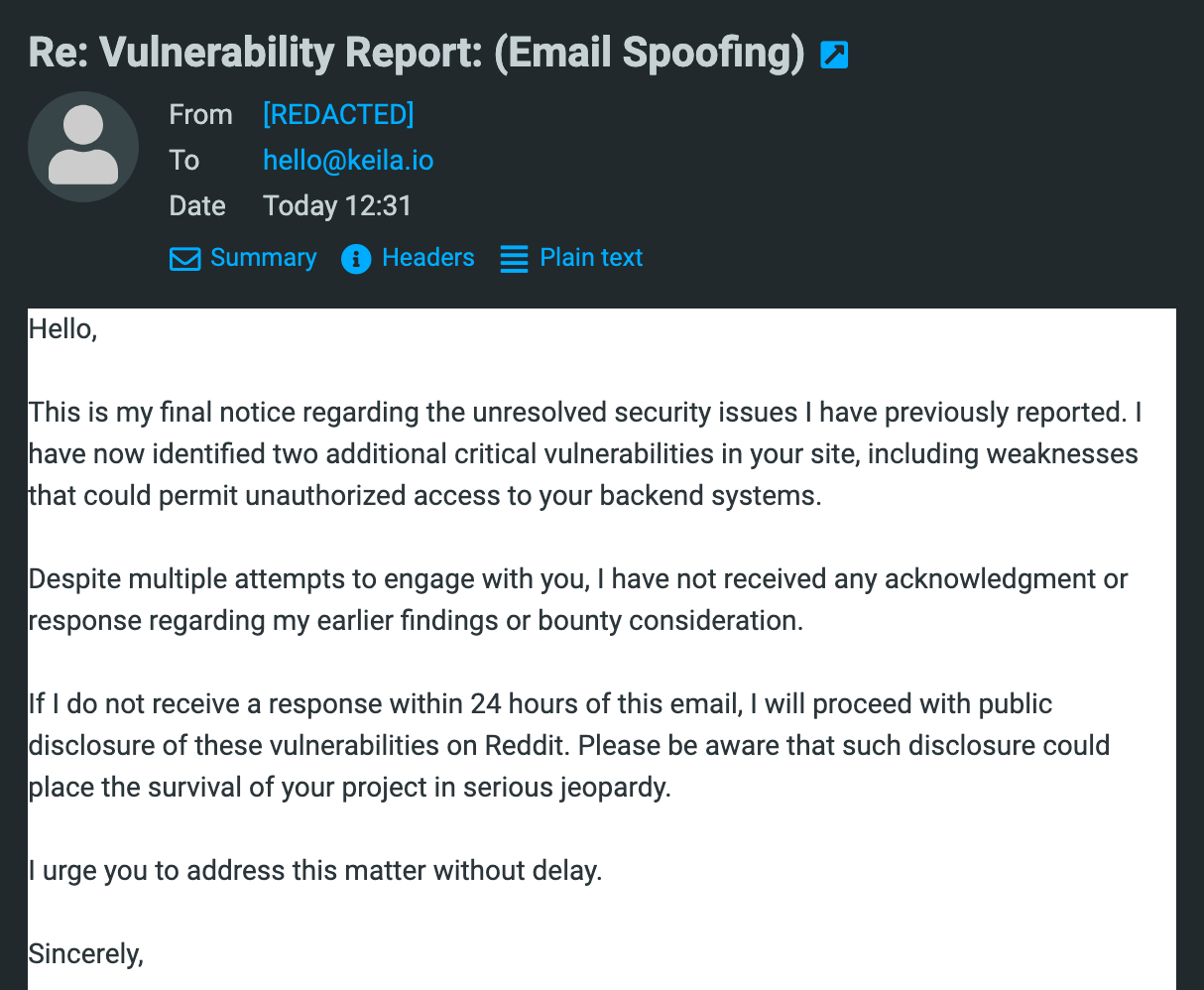Open the message in a new window icon
The width and height of the screenshot is (1204, 990).
point(834,55)
